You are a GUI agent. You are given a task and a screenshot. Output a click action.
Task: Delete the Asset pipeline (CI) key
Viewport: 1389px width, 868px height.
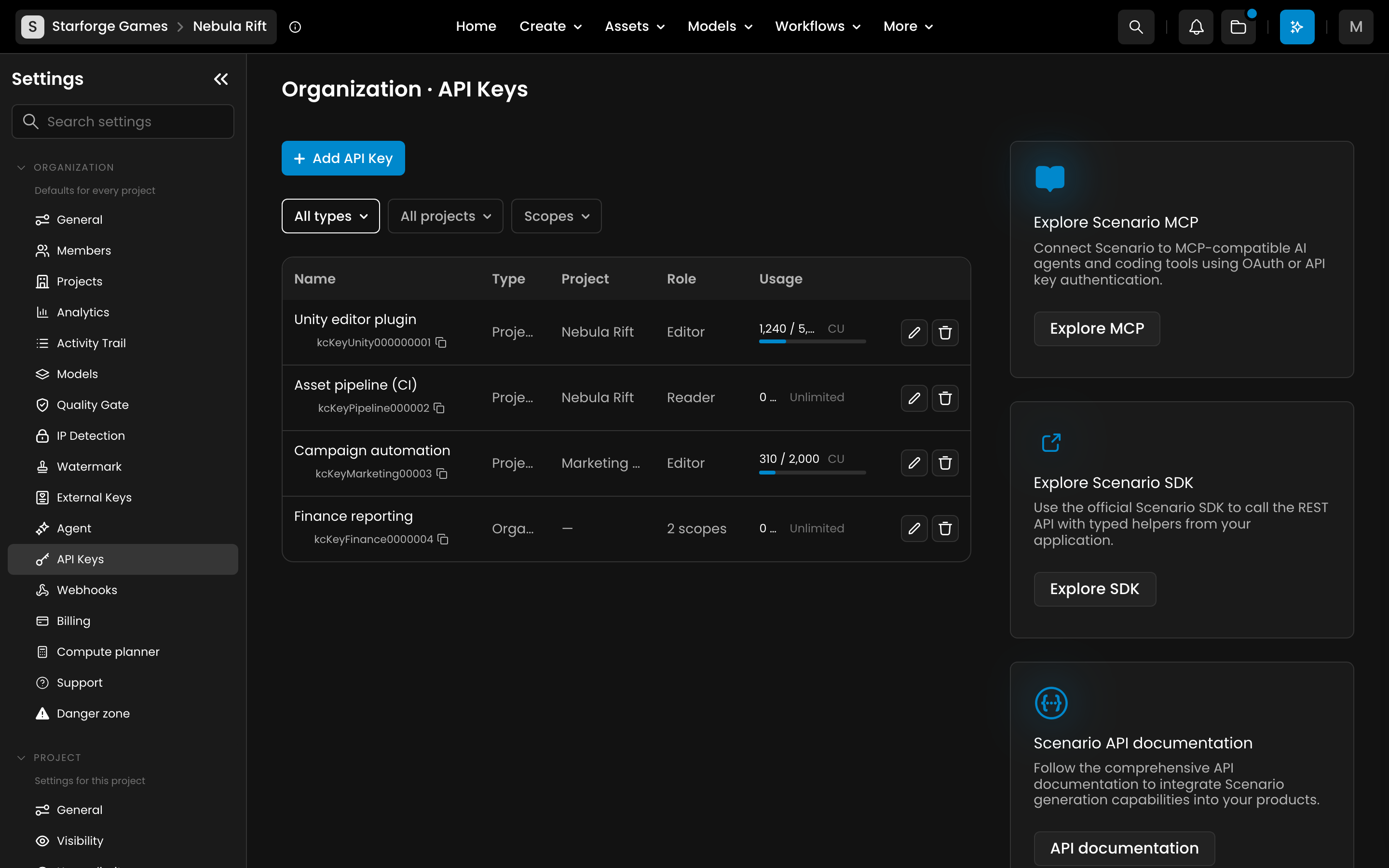tap(945, 398)
